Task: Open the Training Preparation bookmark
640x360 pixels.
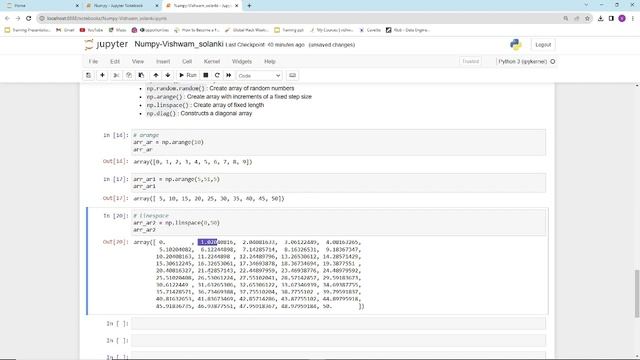Action: (x=28, y=30)
